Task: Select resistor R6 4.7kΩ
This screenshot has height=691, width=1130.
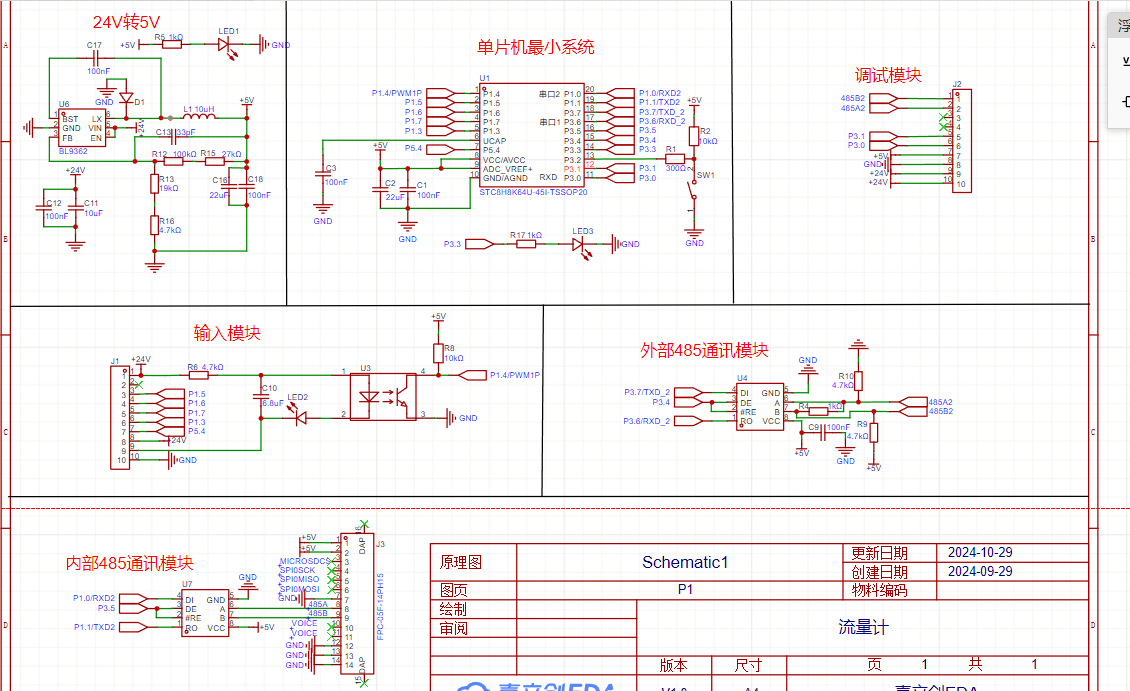Action: 198,375
